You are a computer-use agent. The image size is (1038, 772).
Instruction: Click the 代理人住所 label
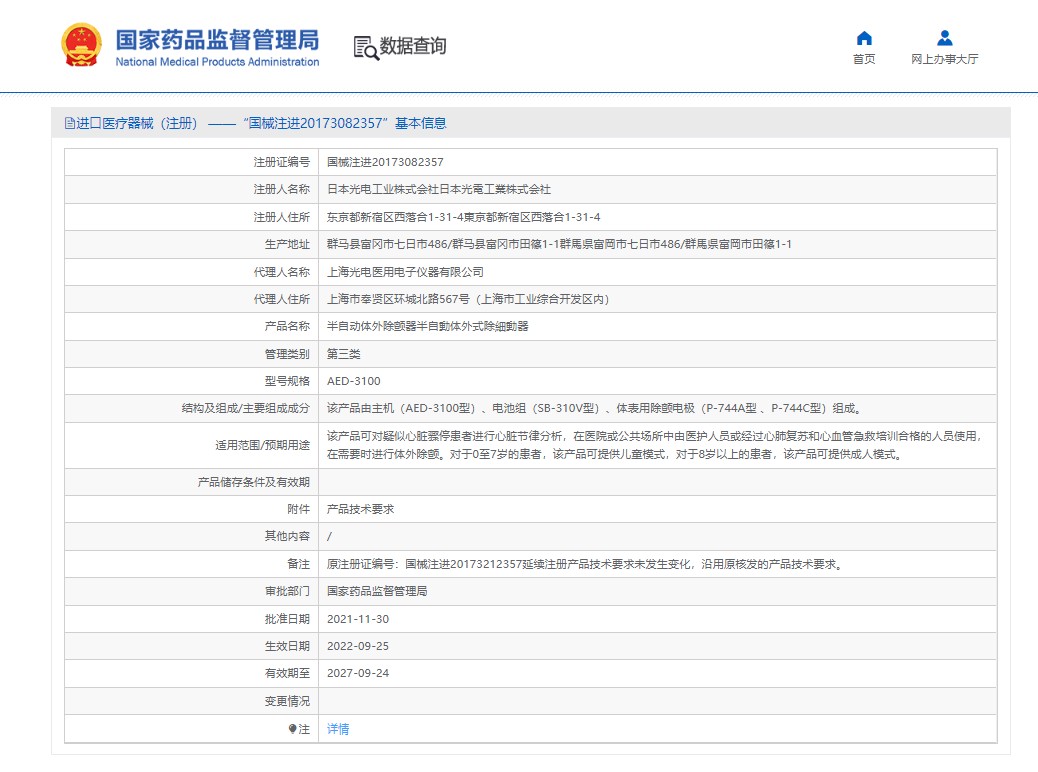[281, 299]
